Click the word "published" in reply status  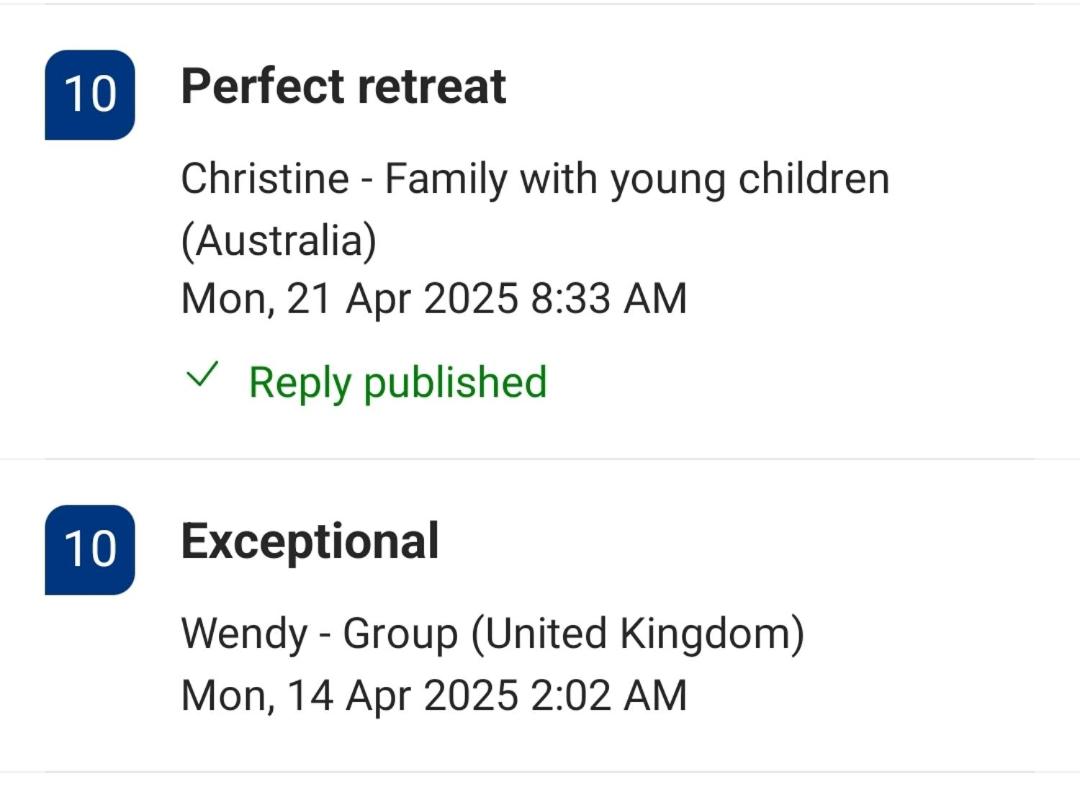tap(455, 382)
